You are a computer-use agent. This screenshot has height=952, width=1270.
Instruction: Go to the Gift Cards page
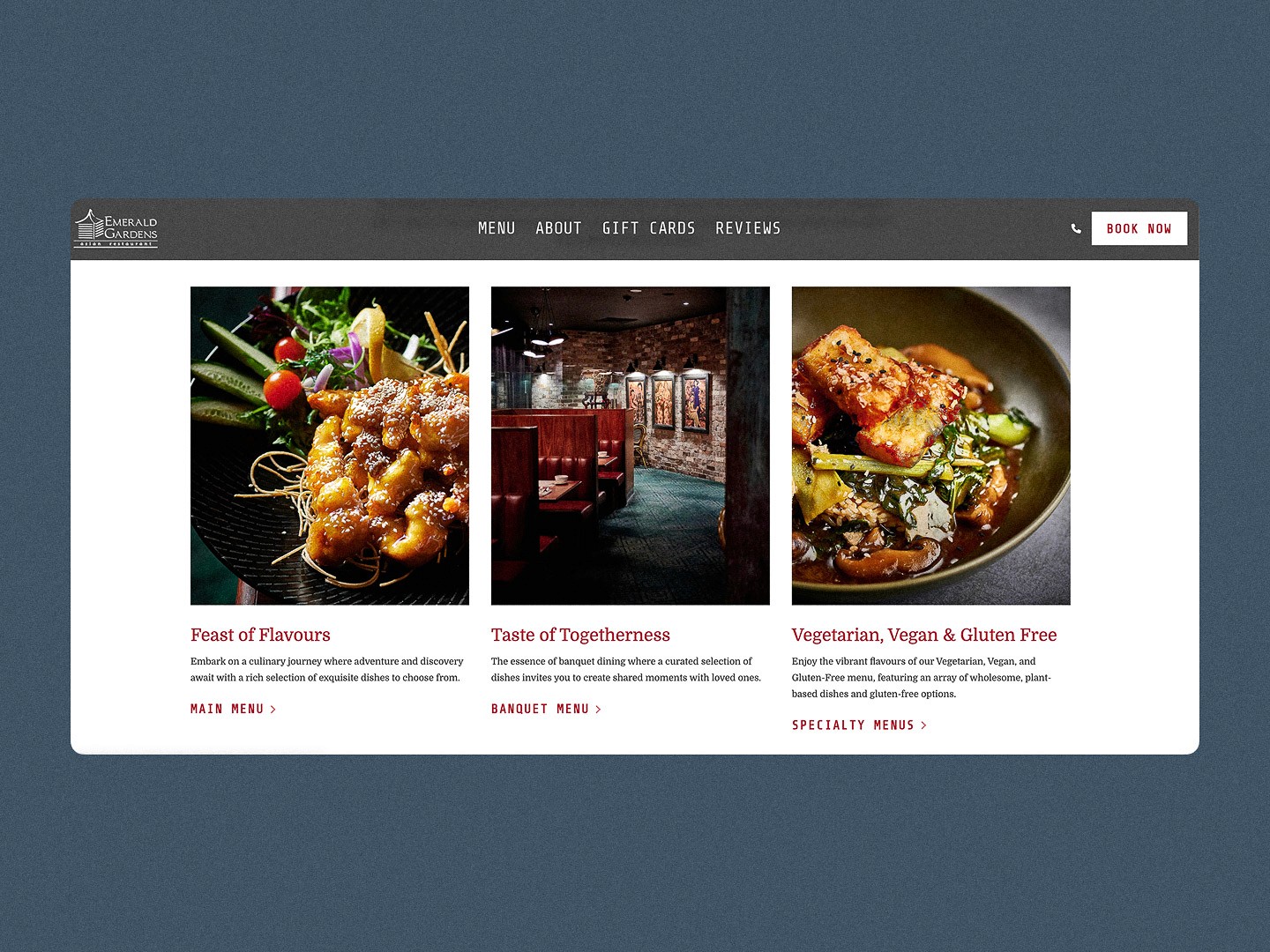coord(648,228)
